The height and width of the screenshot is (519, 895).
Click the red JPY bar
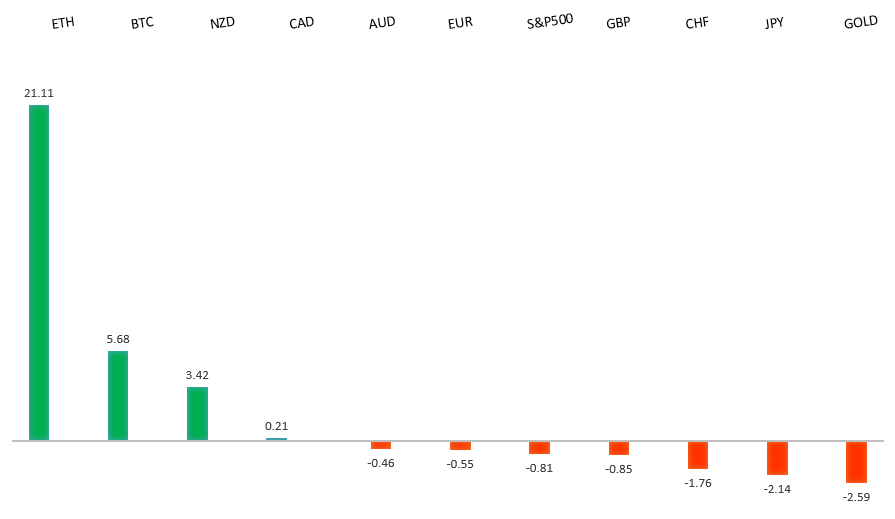(777, 458)
